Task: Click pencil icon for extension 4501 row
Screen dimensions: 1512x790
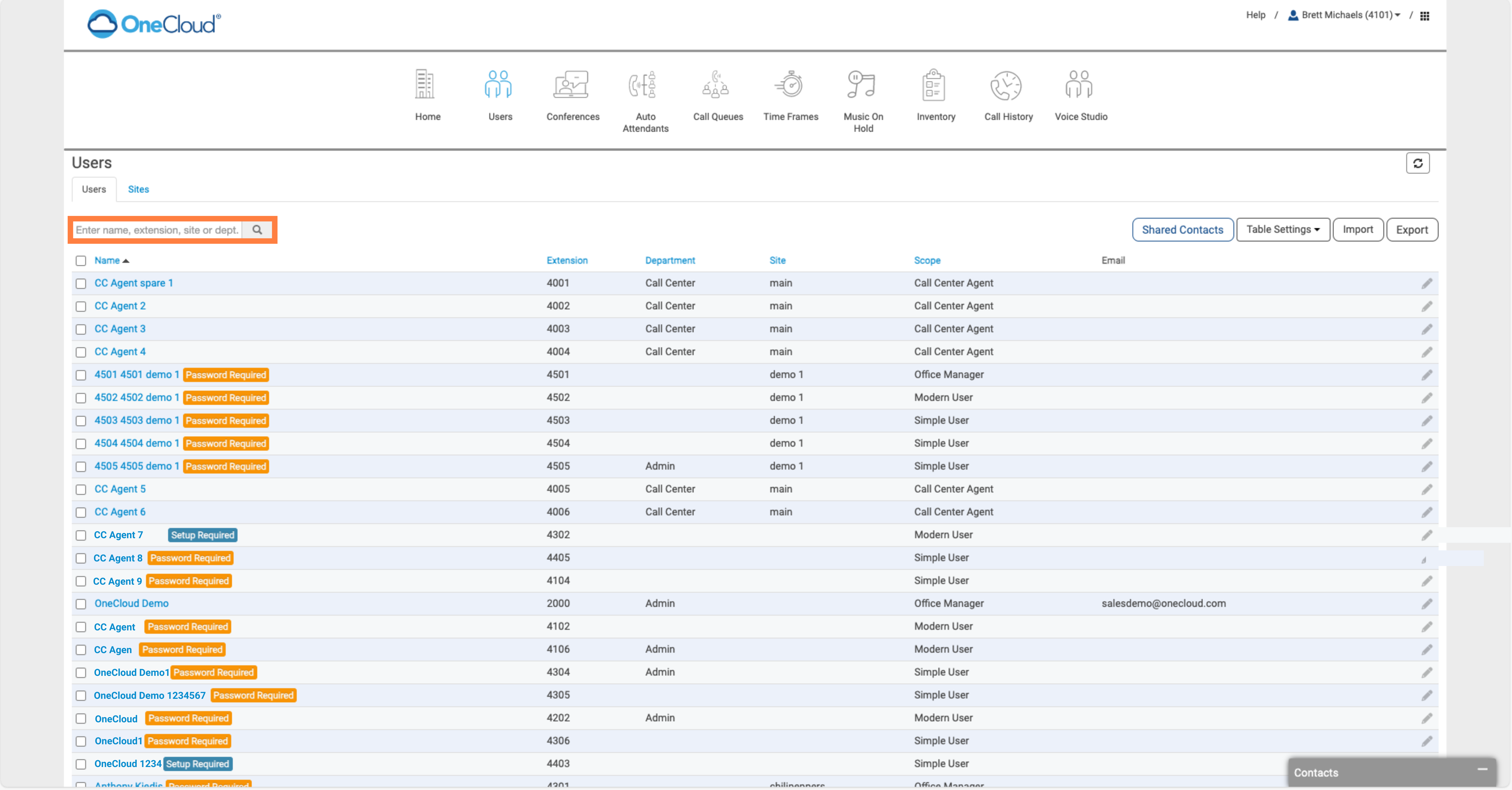Action: [x=1427, y=375]
